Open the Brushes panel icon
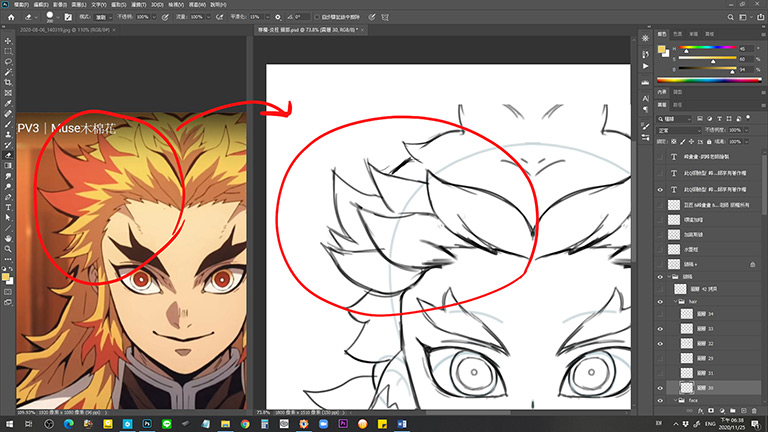Viewport: 768px width, 432px height. point(646,126)
